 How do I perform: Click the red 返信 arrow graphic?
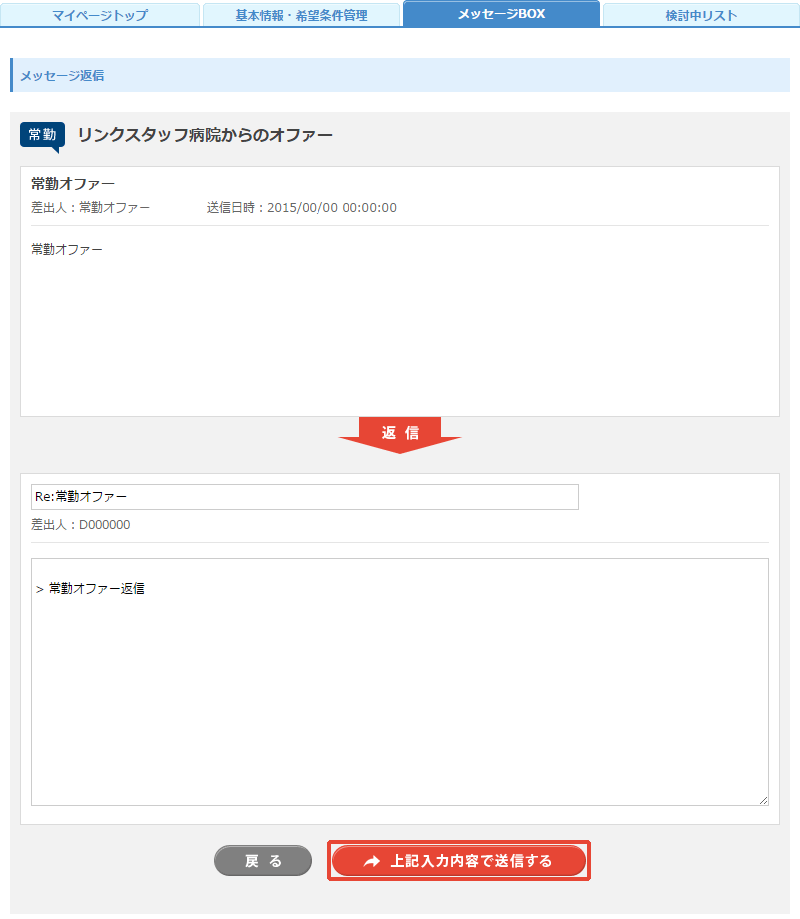[400, 435]
